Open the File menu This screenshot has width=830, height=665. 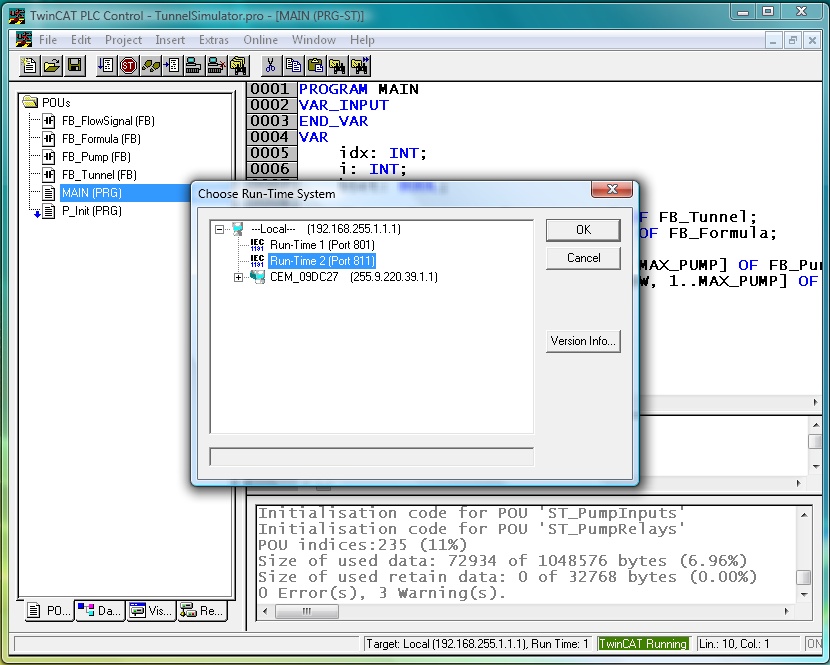coord(48,40)
